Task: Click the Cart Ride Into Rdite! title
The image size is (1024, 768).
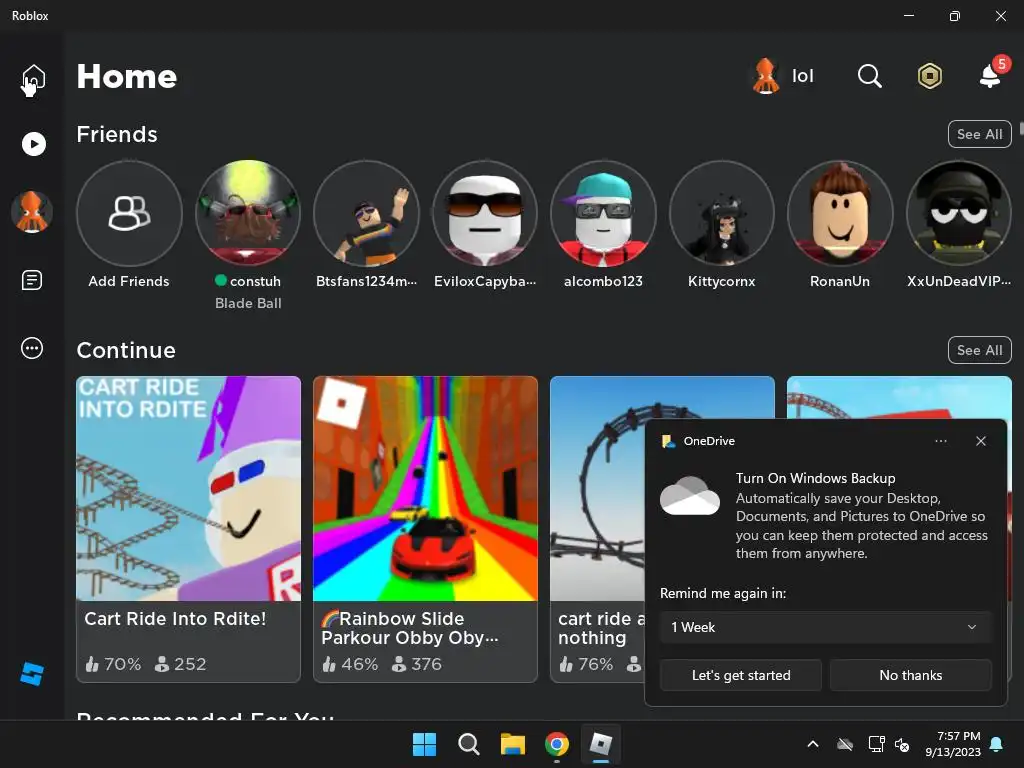Action: point(175,618)
